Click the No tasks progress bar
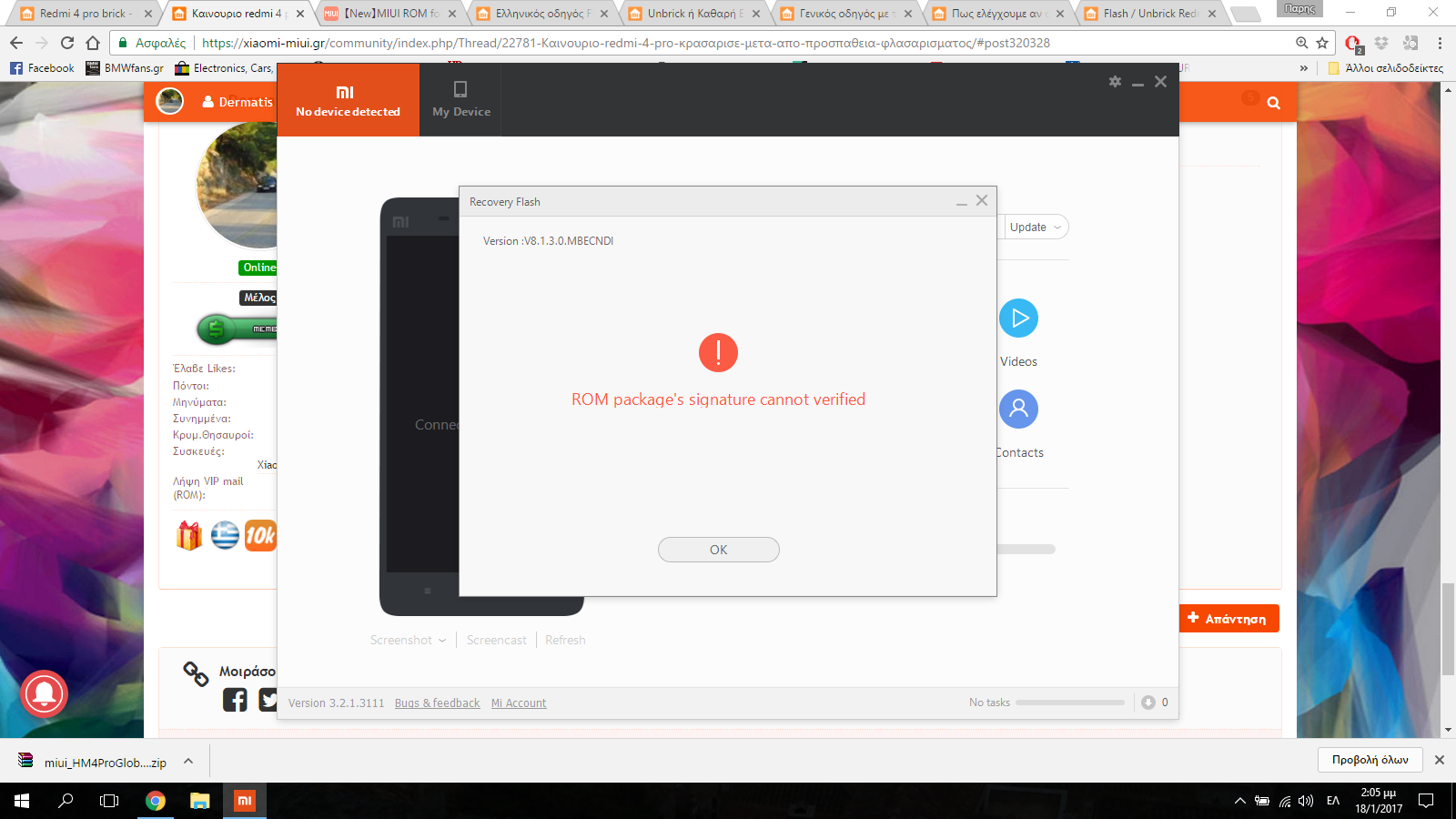Screen dimensions: 1456x819 point(1070,703)
